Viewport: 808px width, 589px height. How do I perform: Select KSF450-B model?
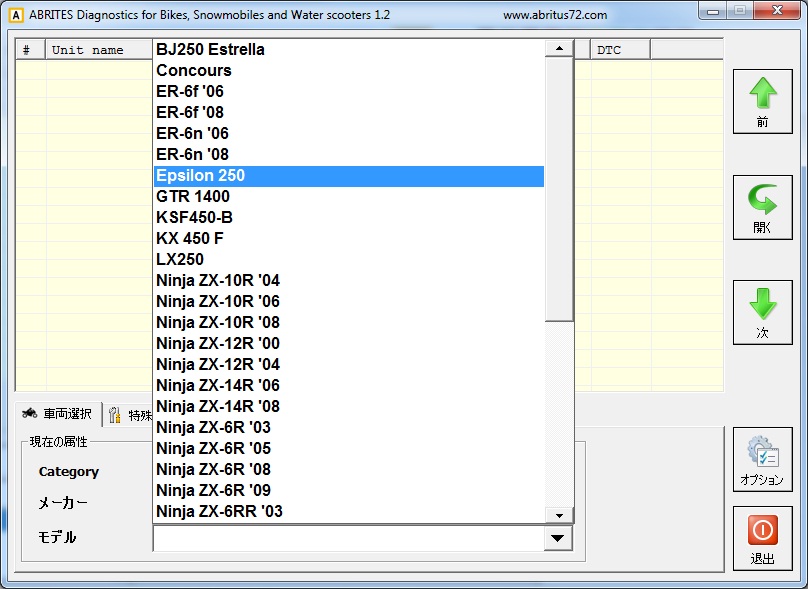349,217
